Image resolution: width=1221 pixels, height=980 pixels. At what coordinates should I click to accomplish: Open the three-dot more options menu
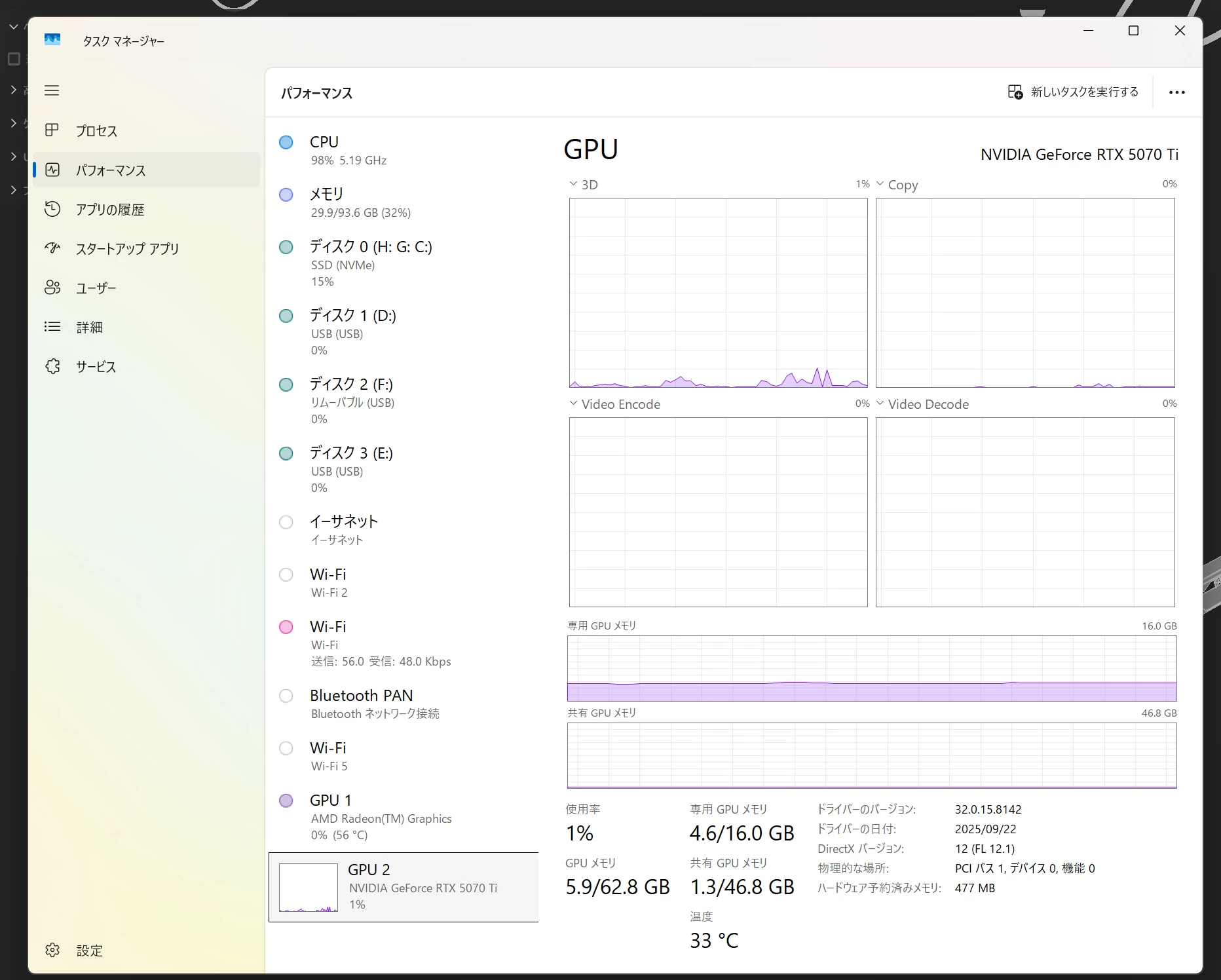[x=1176, y=92]
